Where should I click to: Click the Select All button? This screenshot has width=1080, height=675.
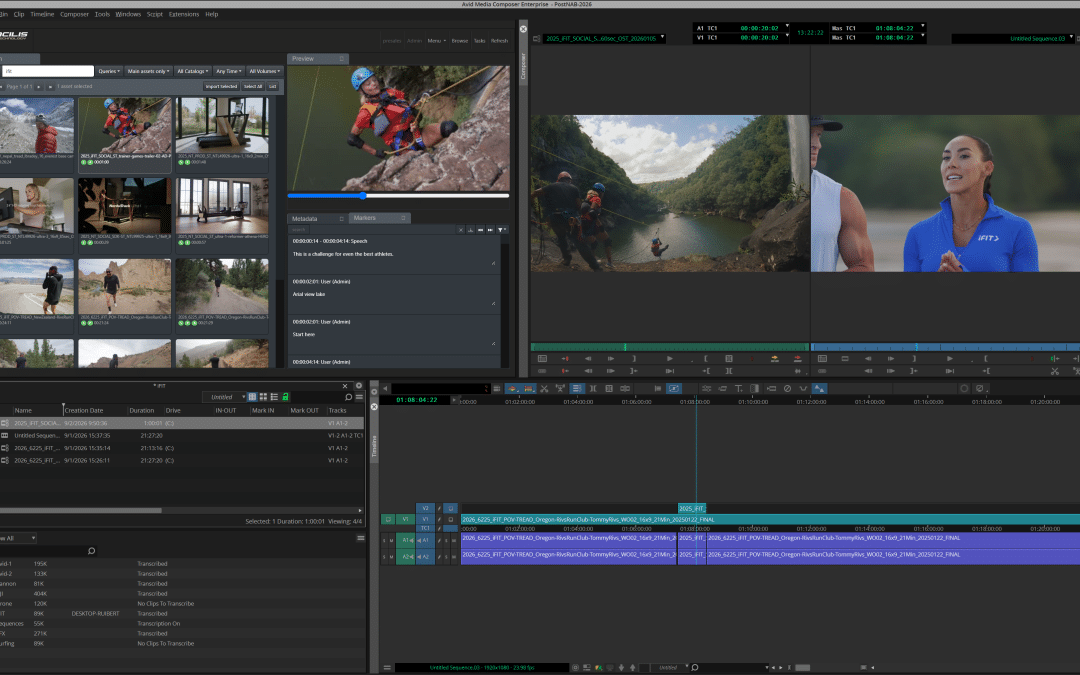[253, 86]
